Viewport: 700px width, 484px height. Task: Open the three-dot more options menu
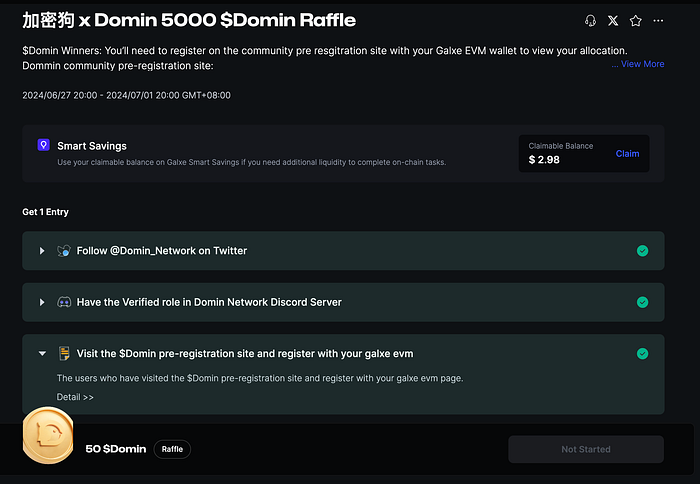pos(657,21)
